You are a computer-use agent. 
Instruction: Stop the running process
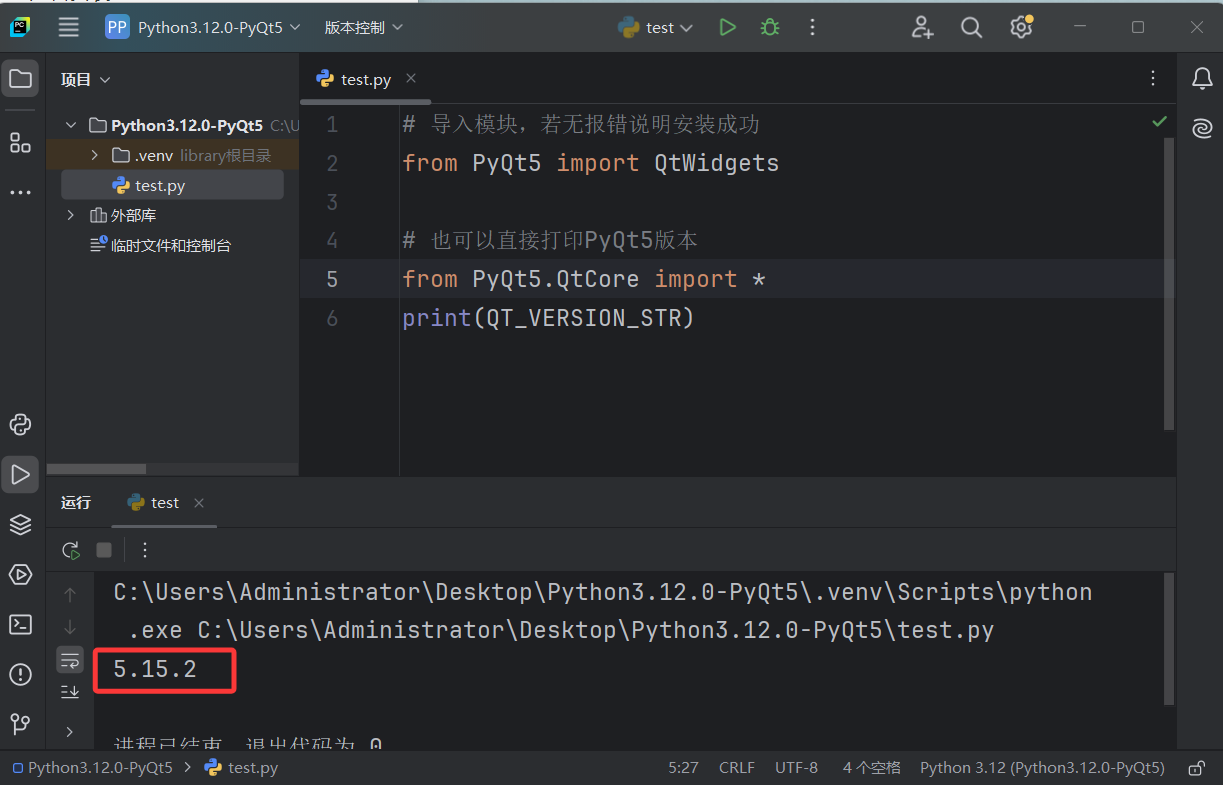(x=104, y=550)
